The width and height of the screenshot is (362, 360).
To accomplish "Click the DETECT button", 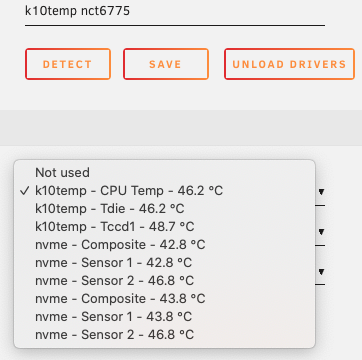I will point(68,64).
